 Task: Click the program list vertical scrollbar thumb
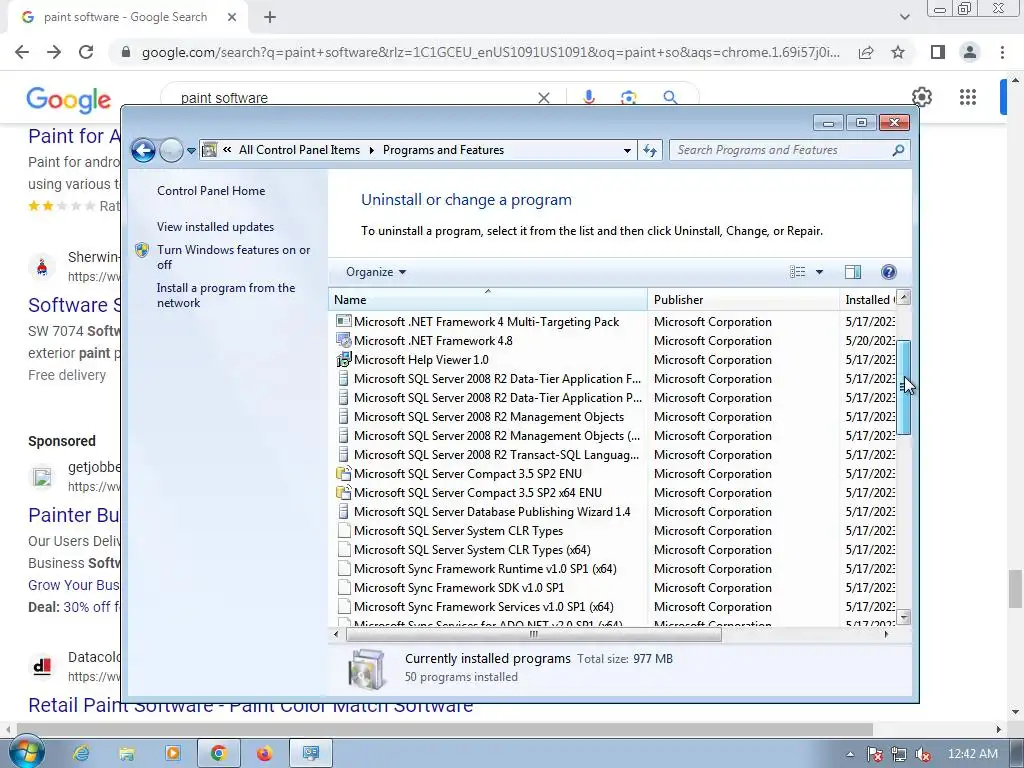pyautogui.click(x=904, y=387)
